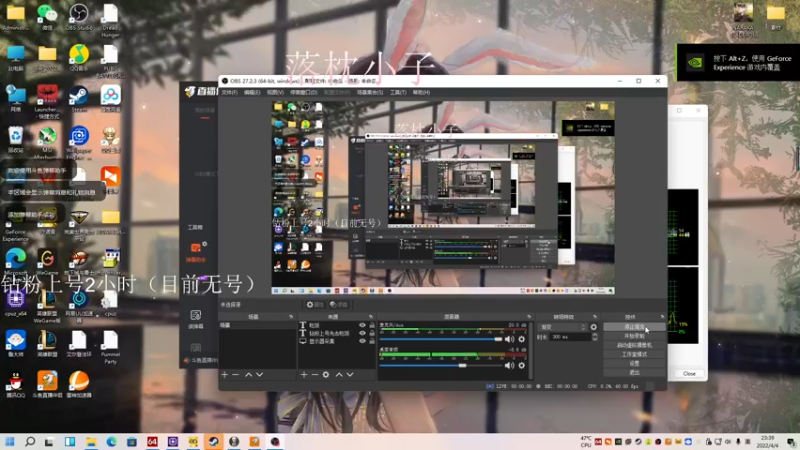Screen dimensions: 800x450
Task: Open transition properties gear icon
Action: [593, 327]
